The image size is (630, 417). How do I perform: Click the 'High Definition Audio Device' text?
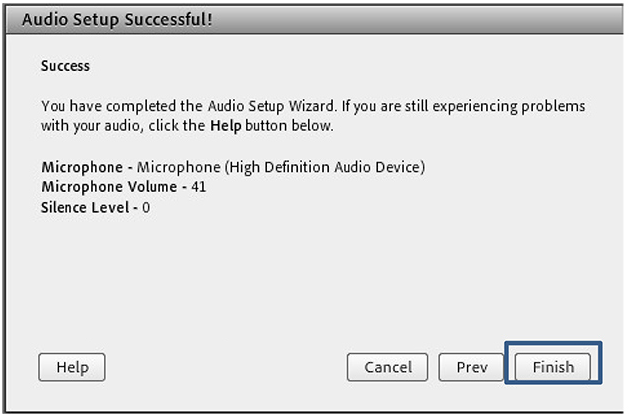click(x=322, y=167)
